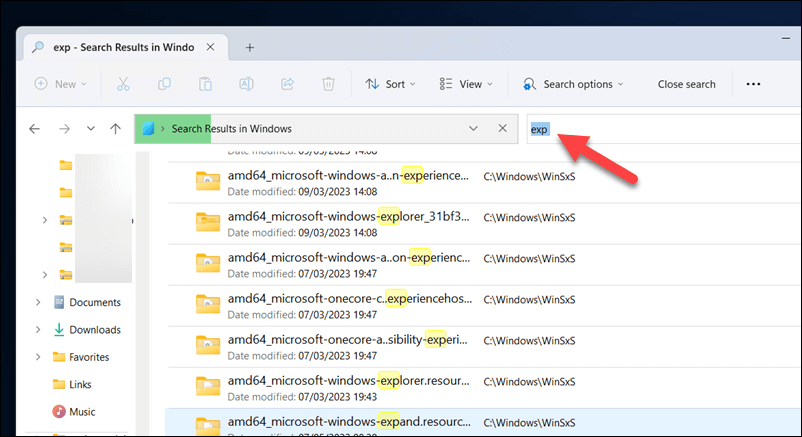802x437 pixels.
Task: Go back with the left arrow
Action: coord(35,129)
